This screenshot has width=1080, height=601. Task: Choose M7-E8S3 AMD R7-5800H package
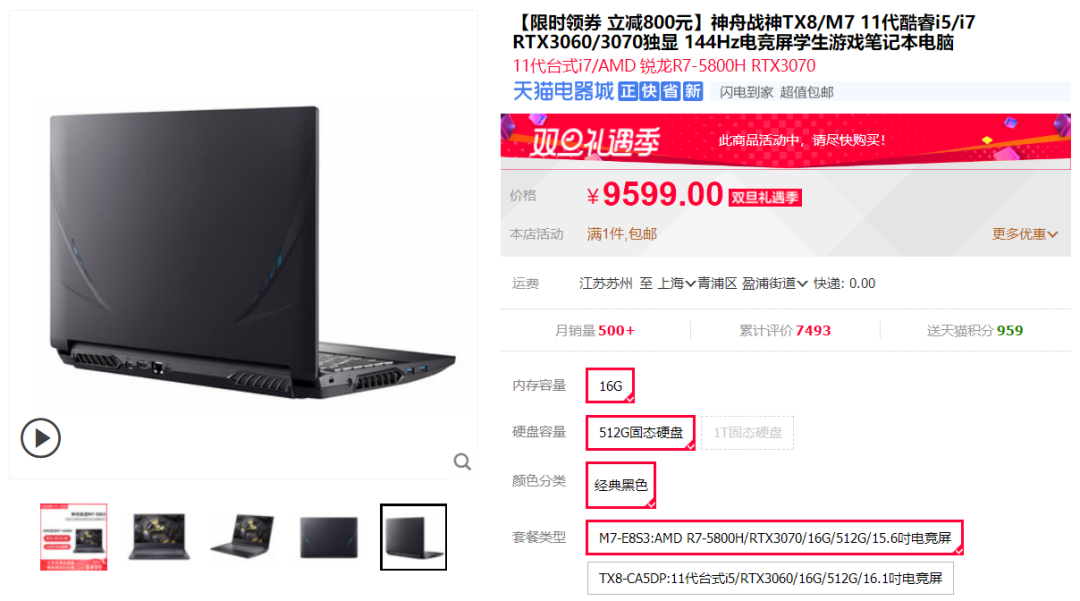click(x=775, y=538)
